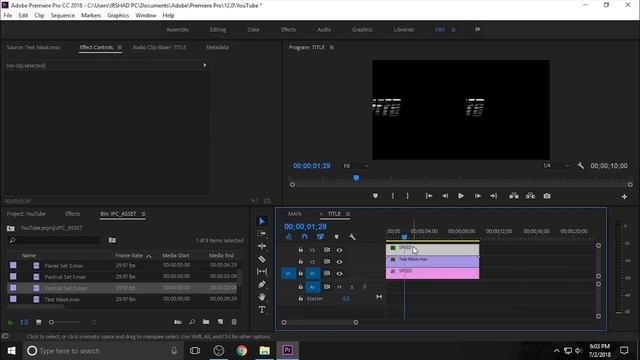Screen dimensions: 640x360
Task: Open the Markers menu
Action: pos(91,16)
